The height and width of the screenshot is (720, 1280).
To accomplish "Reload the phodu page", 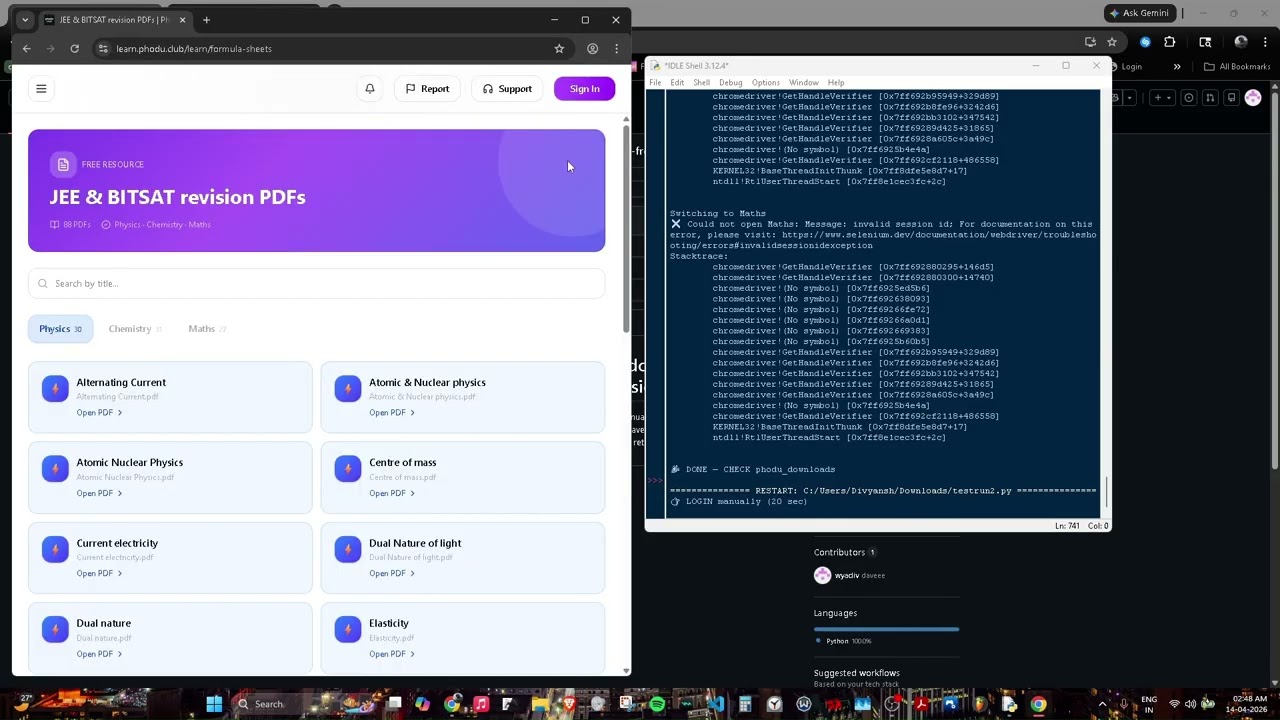I will [74, 48].
